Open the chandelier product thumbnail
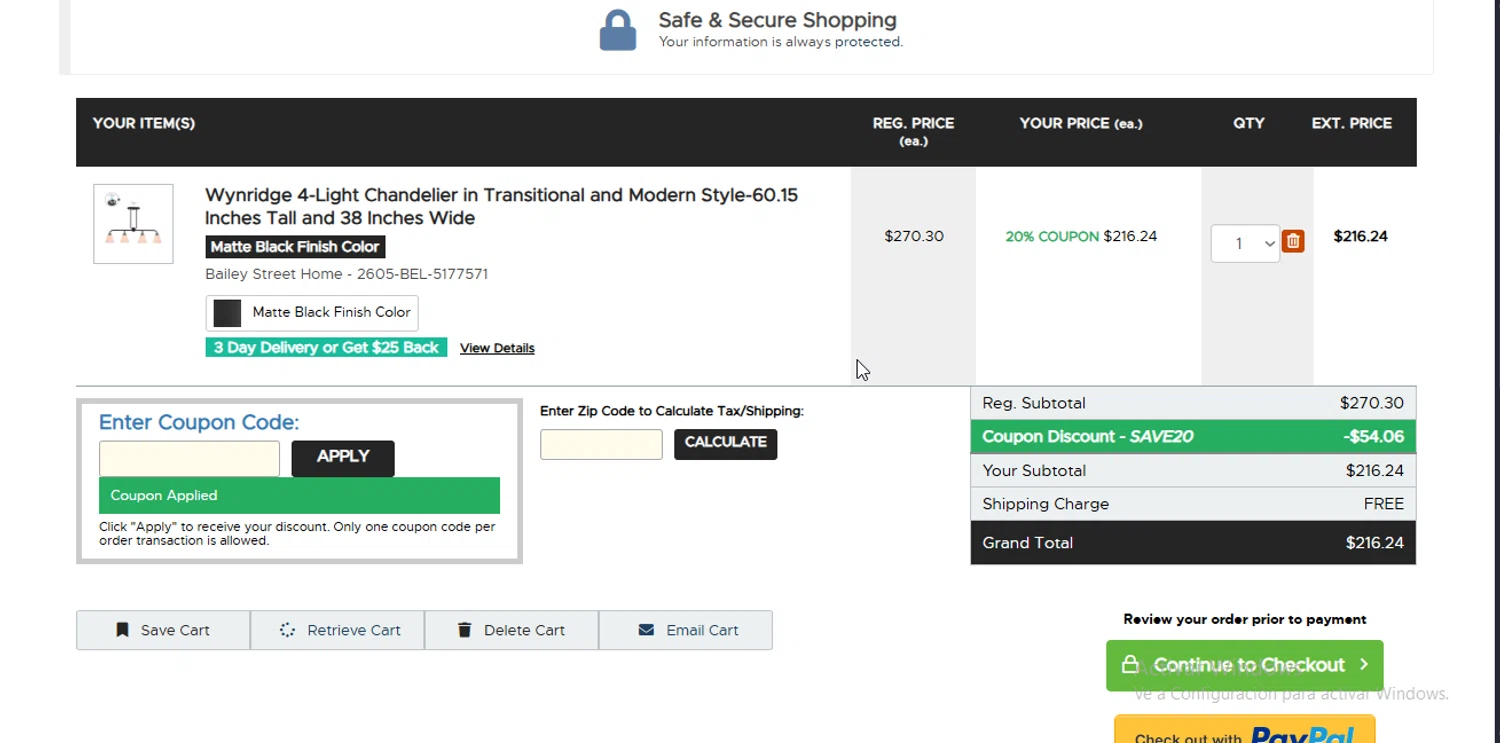 pyautogui.click(x=133, y=224)
